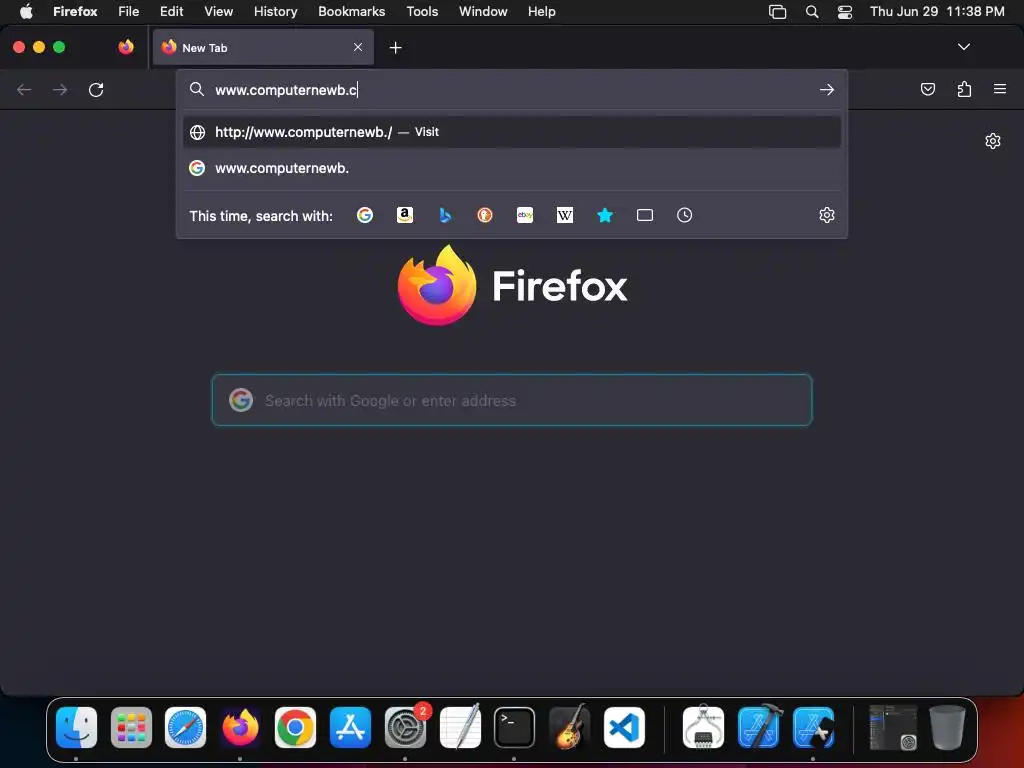The height and width of the screenshot is (768, 1024).
Task: Go back one page
Action: [24, 89]
